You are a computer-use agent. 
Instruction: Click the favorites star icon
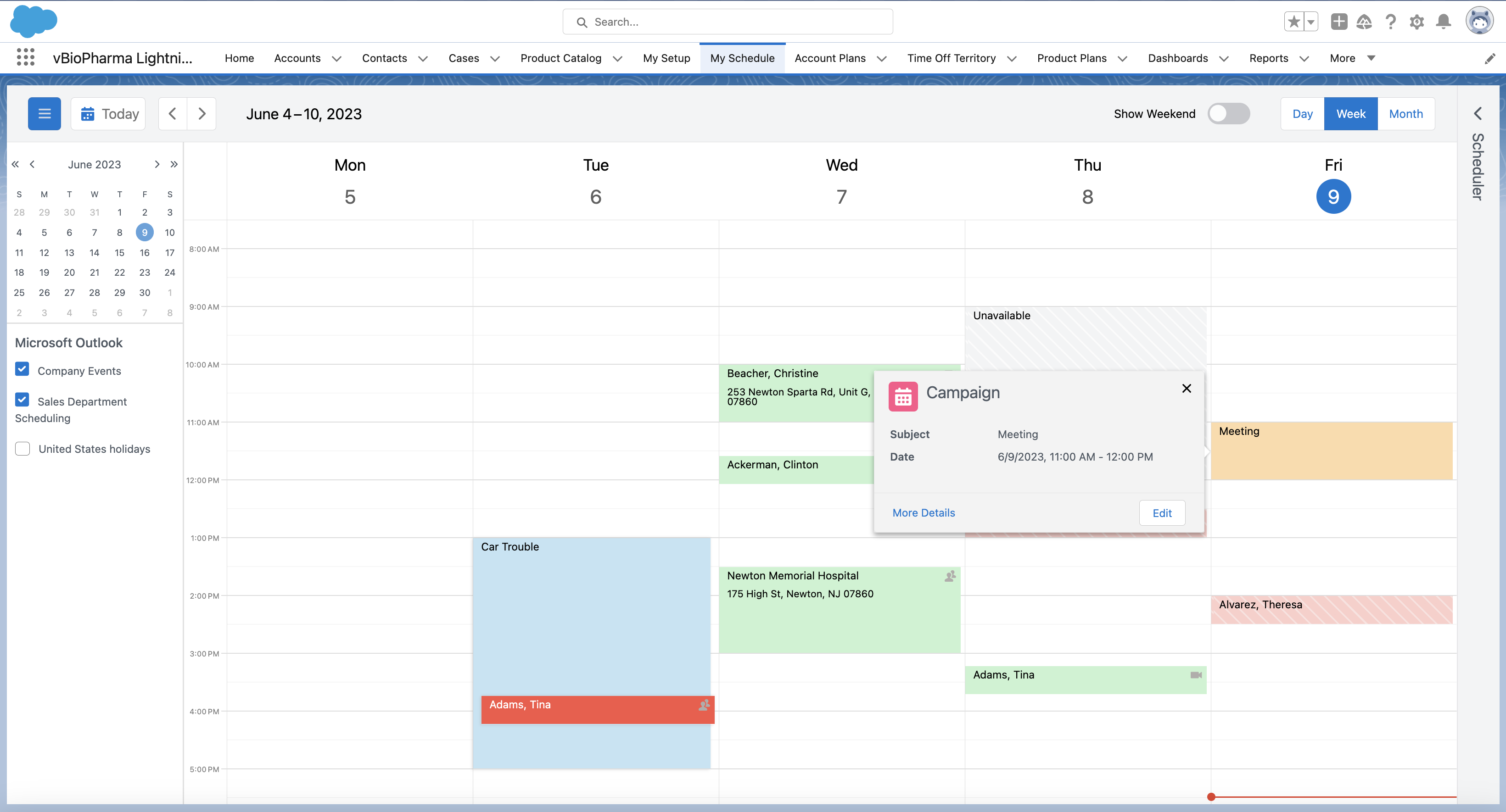[x=1294, y=22]
